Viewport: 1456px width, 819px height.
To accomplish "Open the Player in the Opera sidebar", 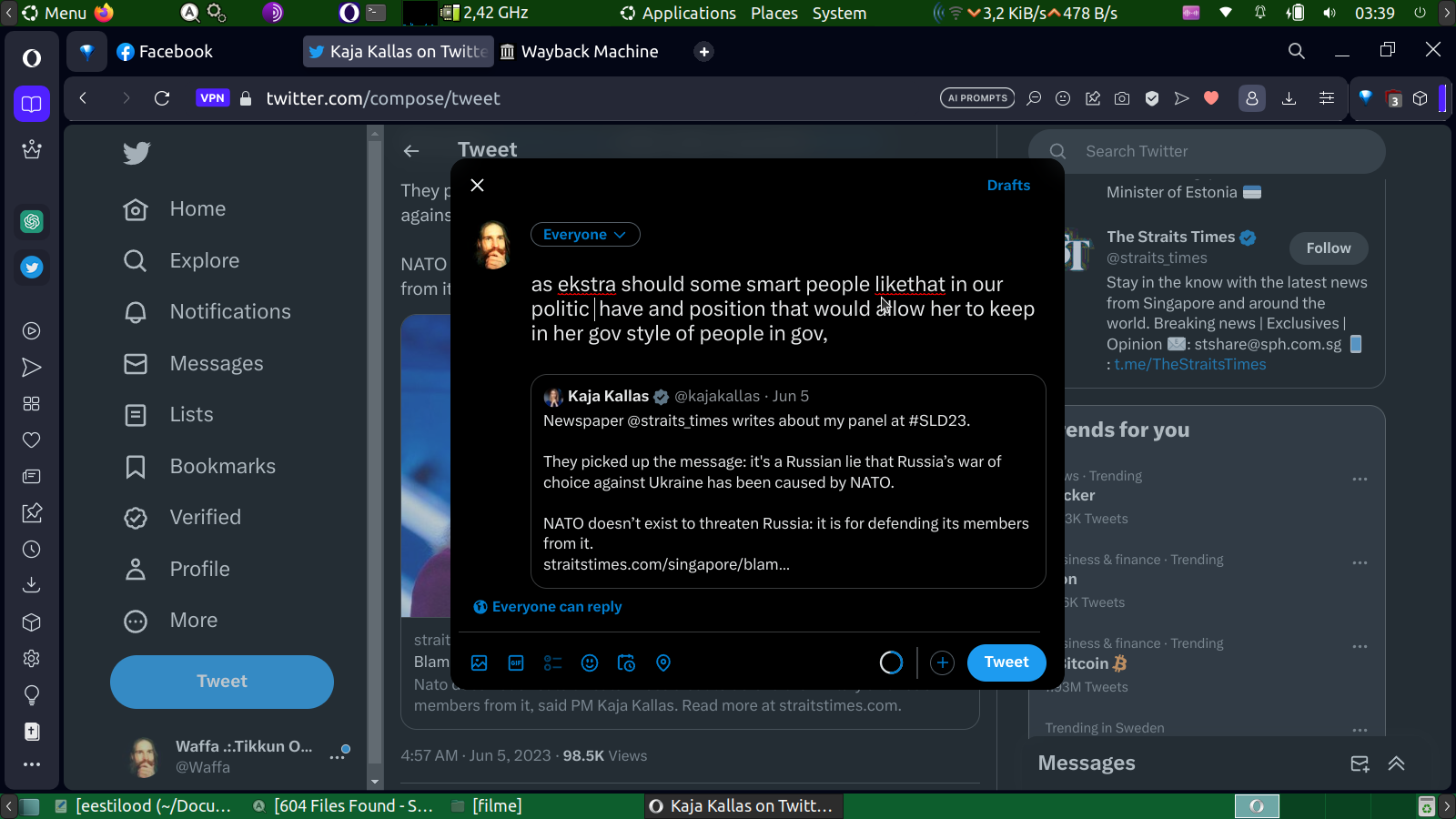I will click(32, 331).
